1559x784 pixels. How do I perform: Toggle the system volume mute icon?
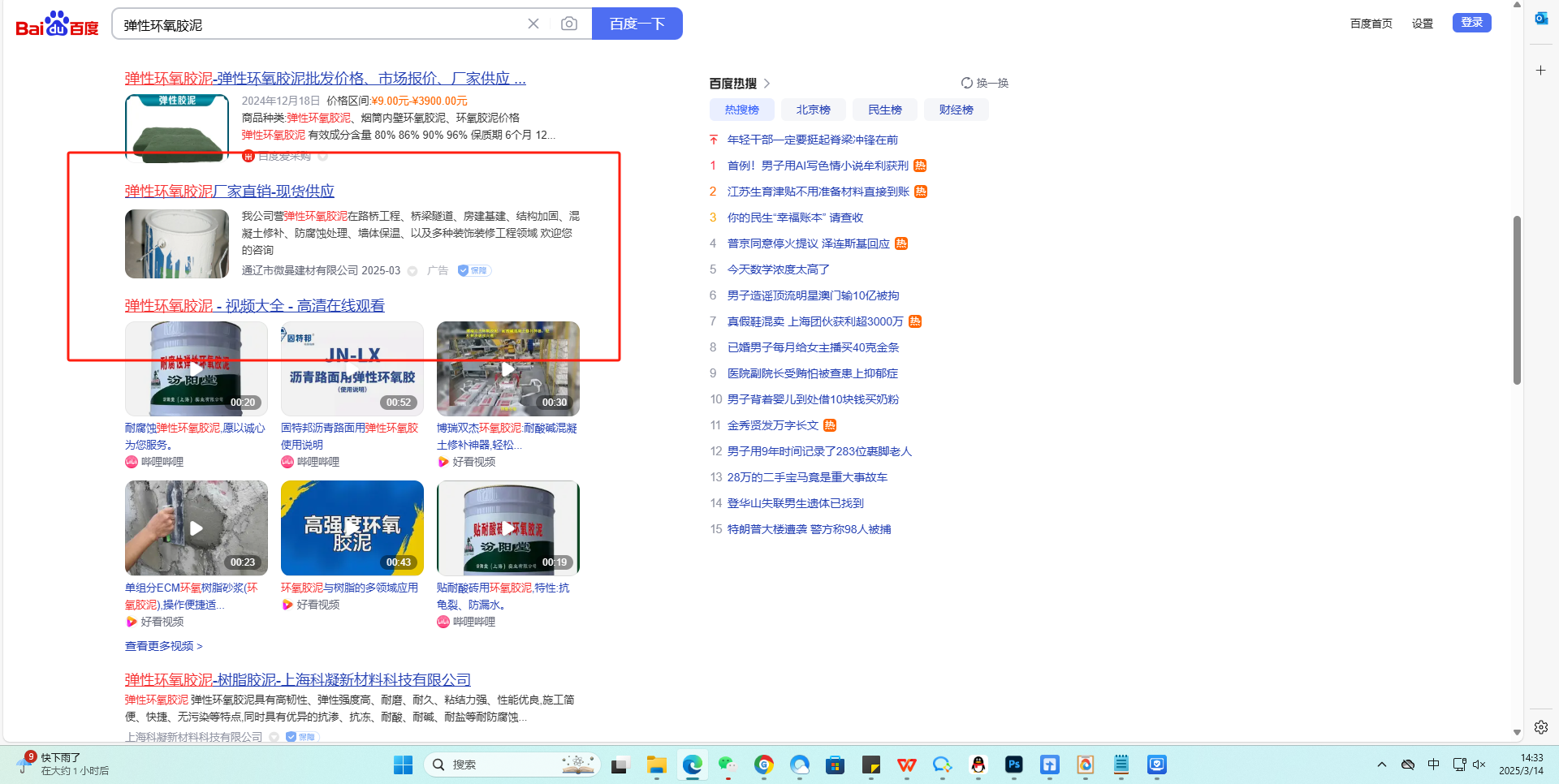tap(1479, 765)
